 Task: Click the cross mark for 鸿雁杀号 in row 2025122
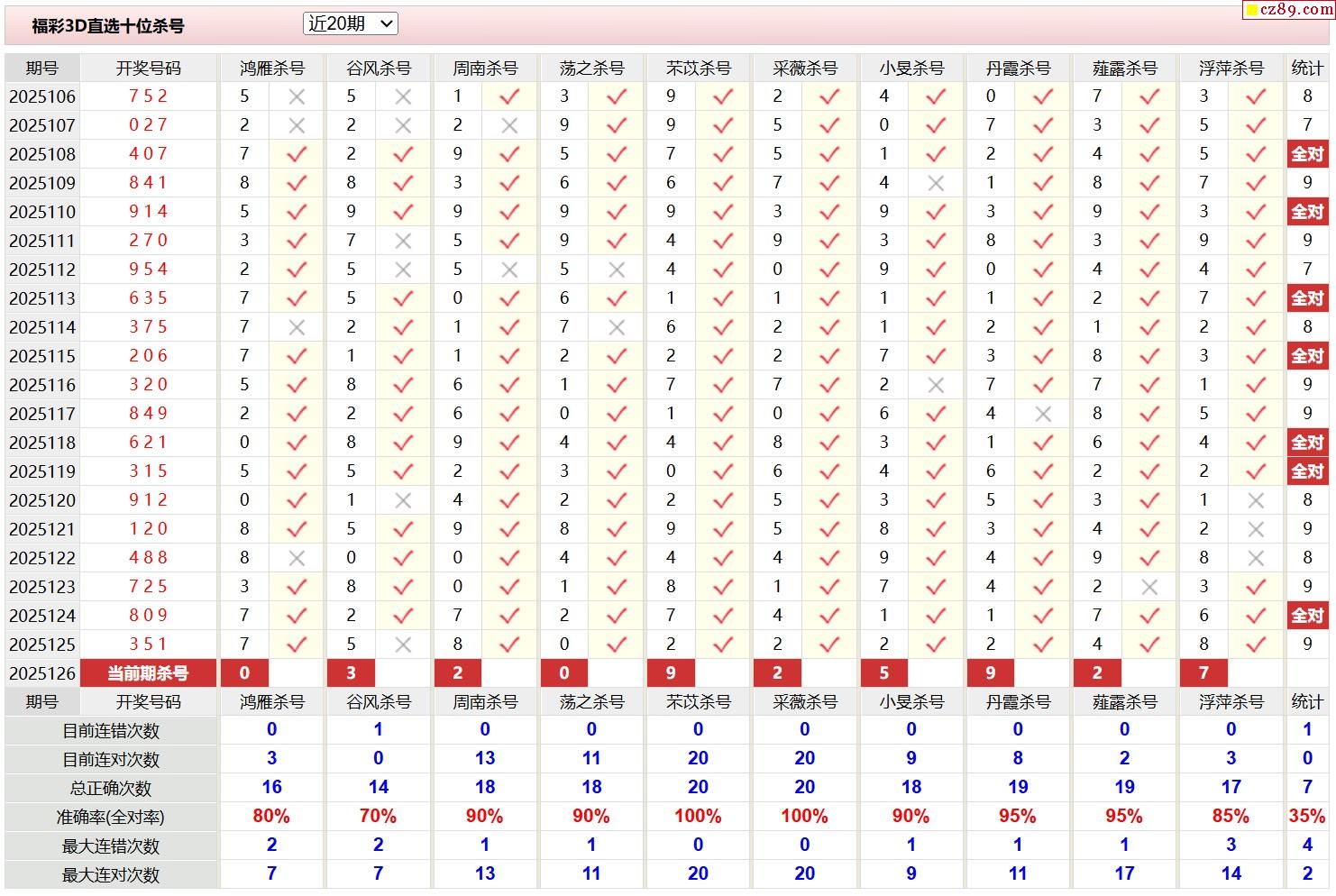pyautogui.click(x=297, y=558)
